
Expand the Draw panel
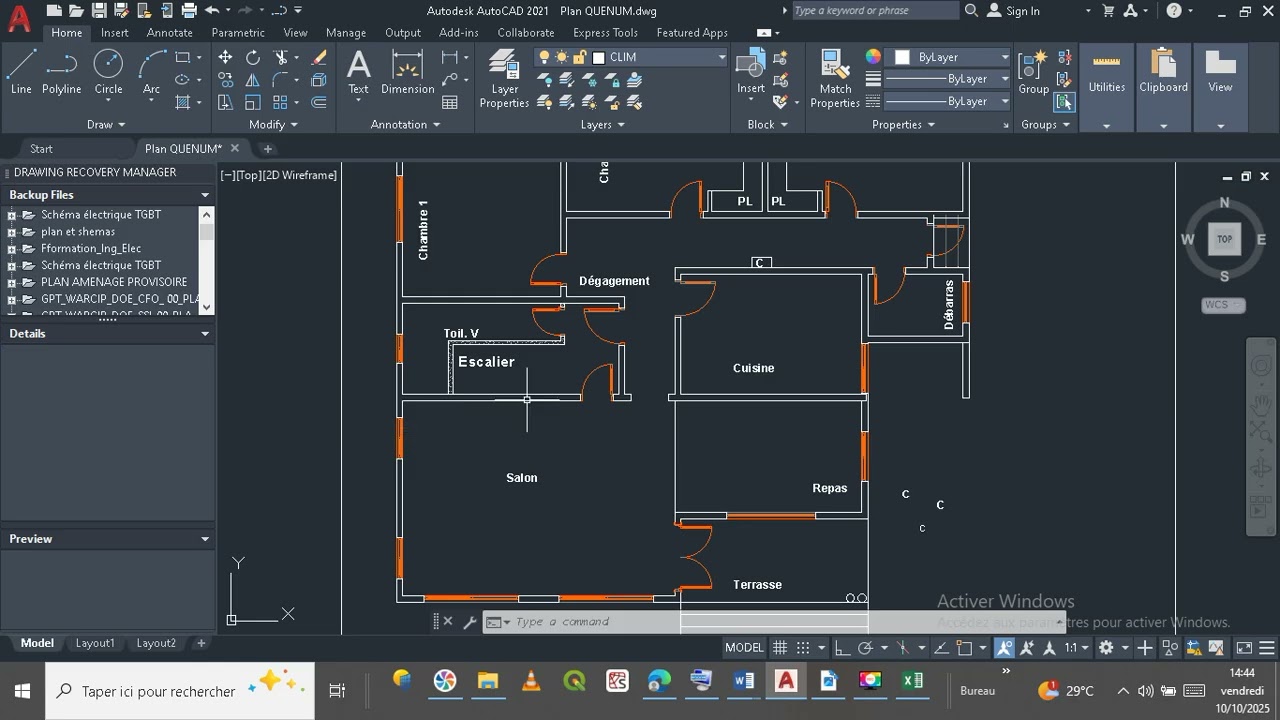[x=106, y=125]
